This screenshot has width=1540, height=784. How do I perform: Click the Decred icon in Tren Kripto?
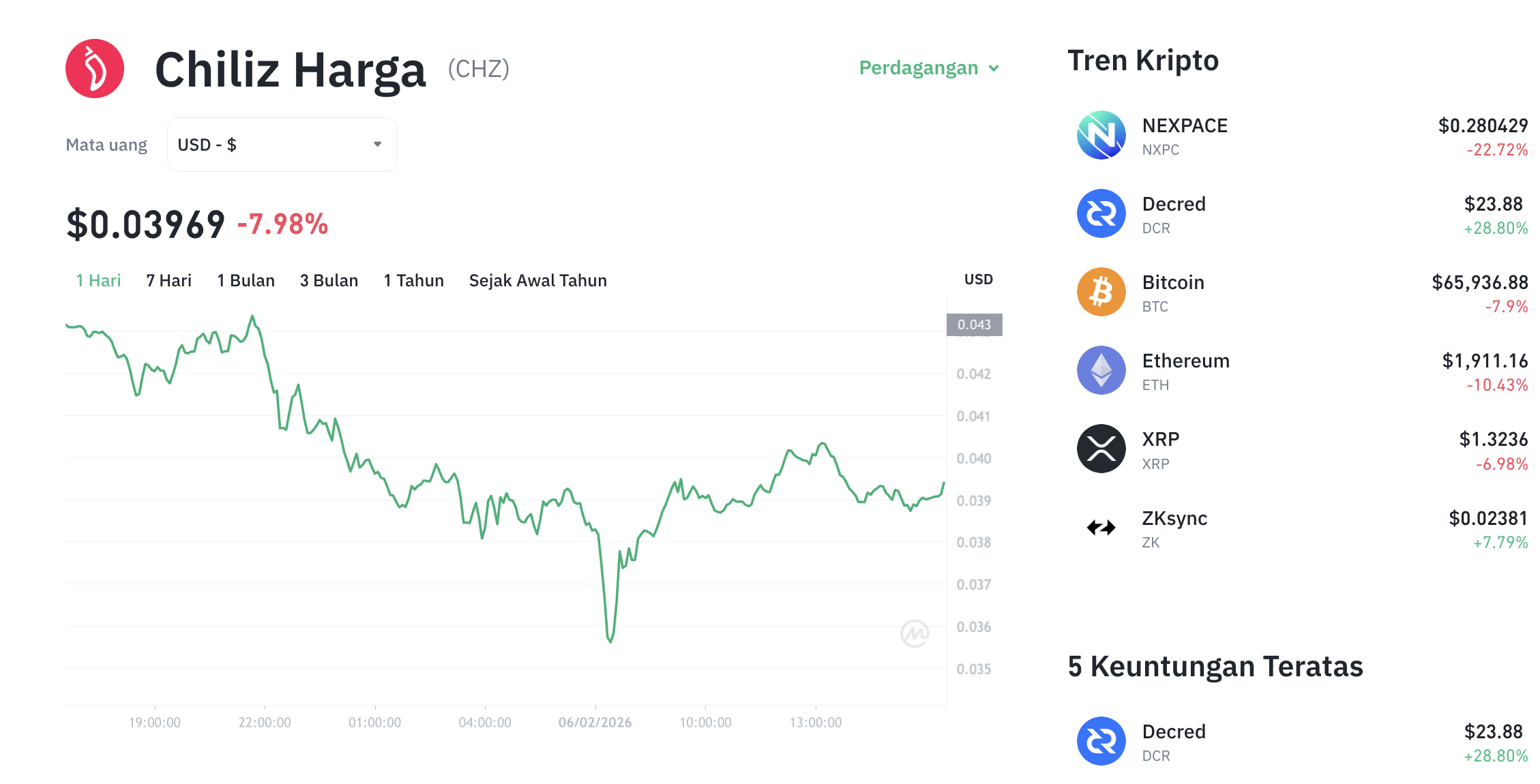1100,213
